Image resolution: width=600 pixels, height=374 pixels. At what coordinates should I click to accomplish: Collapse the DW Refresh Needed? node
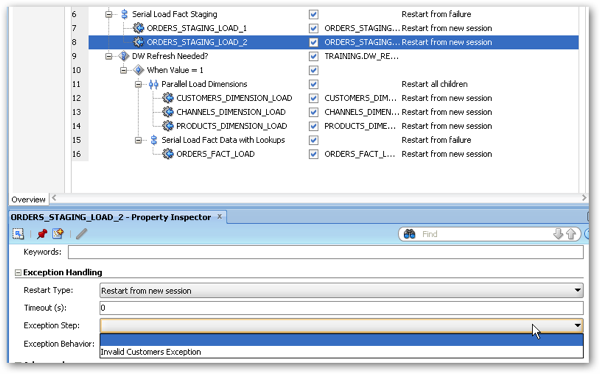[109, 56]
